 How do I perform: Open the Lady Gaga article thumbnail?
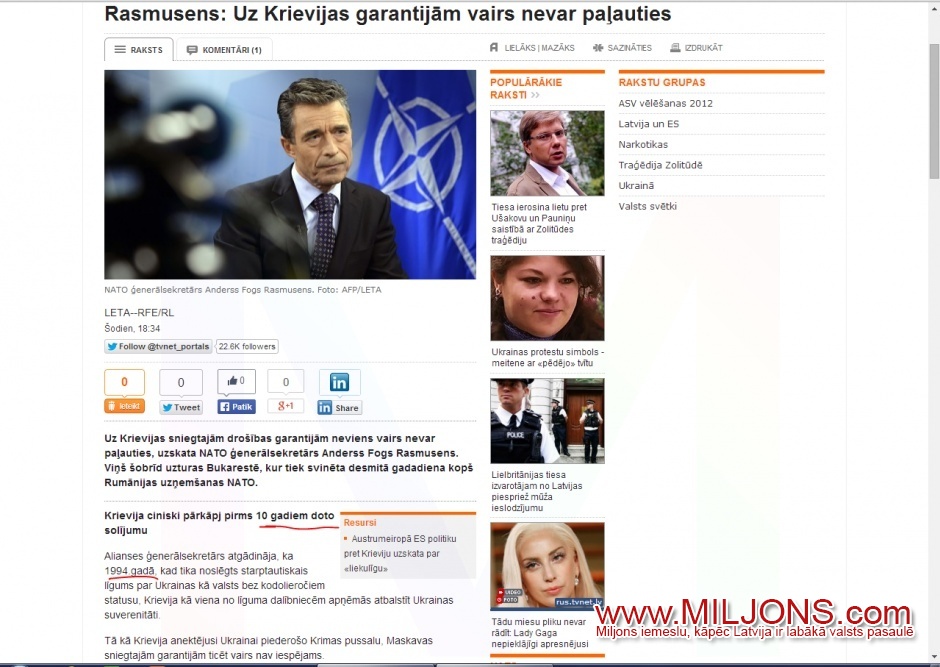pos(547,565)
